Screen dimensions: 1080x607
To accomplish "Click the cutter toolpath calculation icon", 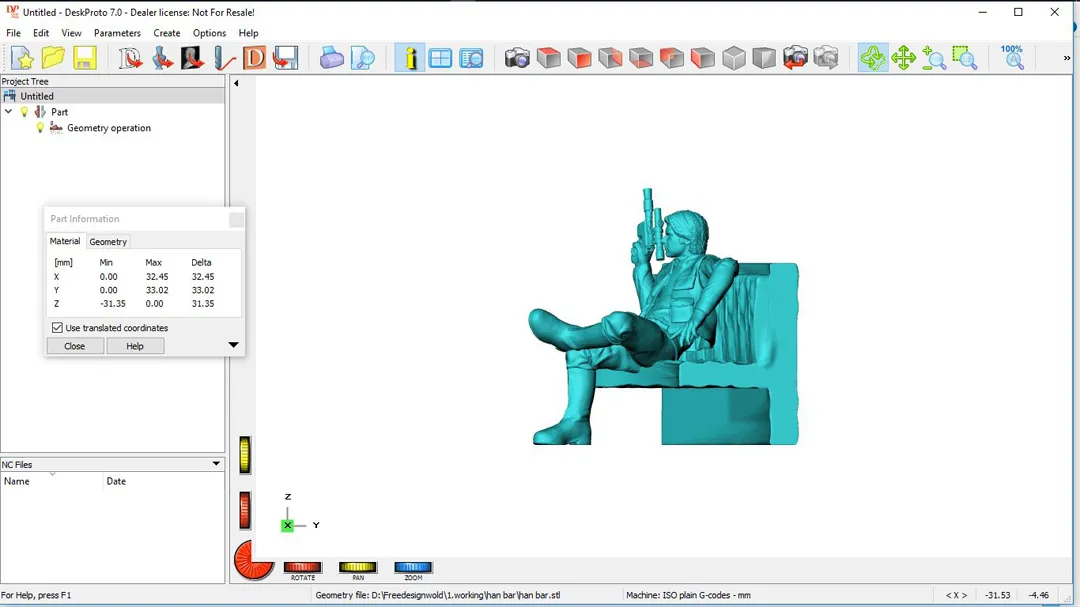I will click(x=223, y=58).
